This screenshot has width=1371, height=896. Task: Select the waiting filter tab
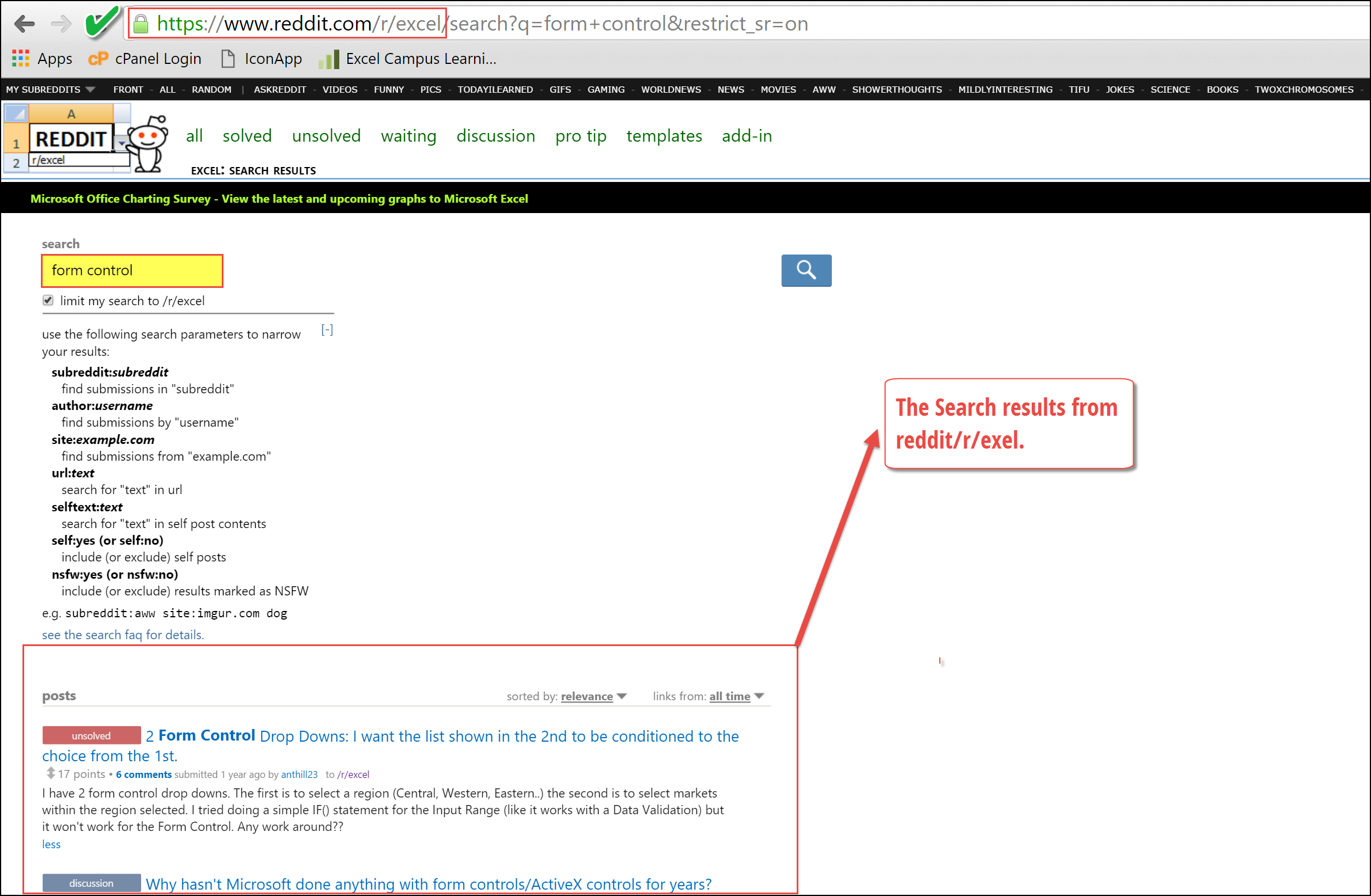408,136
